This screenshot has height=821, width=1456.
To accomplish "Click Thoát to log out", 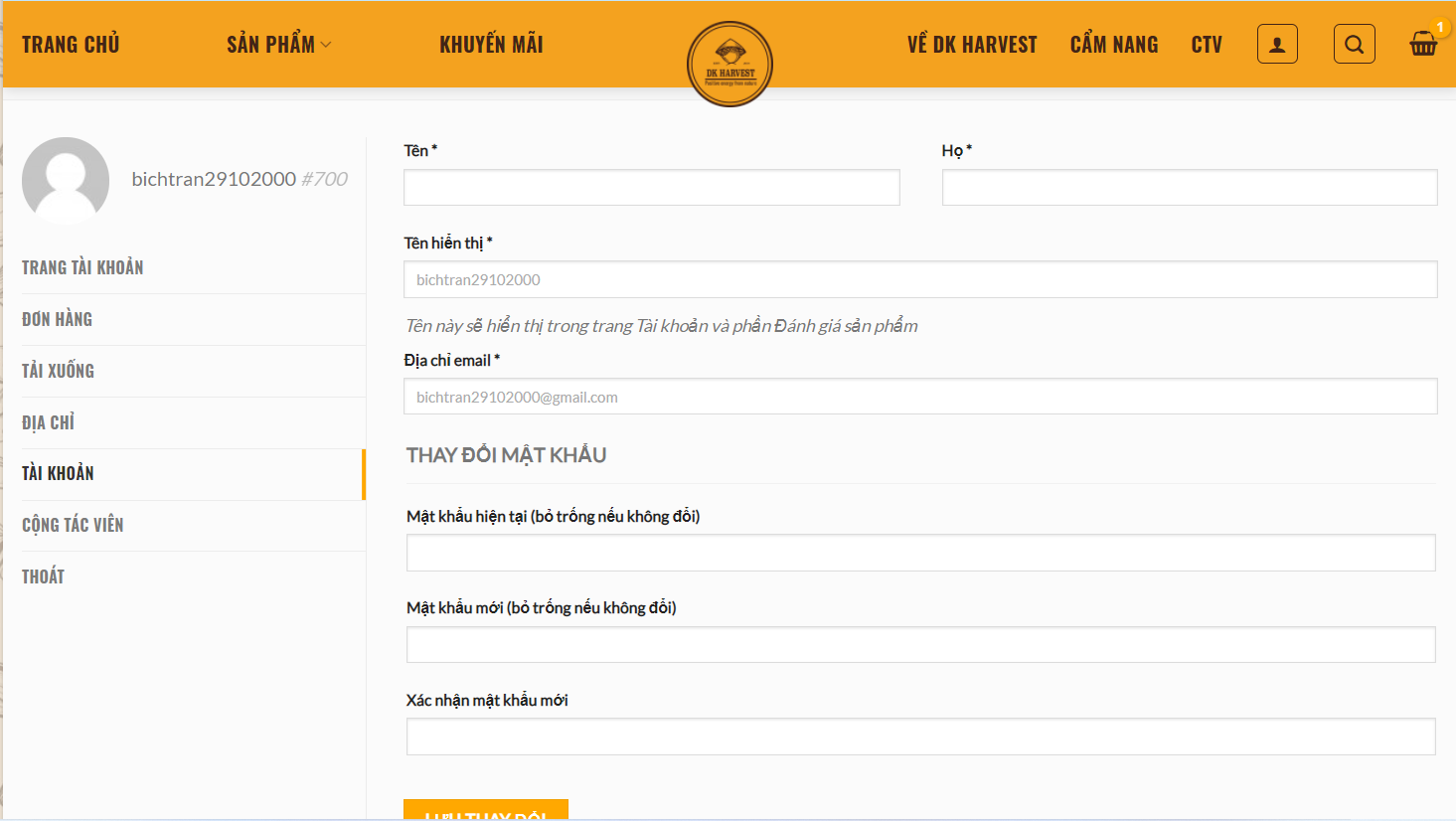I will pyautogui.click(x=43, y=576).
